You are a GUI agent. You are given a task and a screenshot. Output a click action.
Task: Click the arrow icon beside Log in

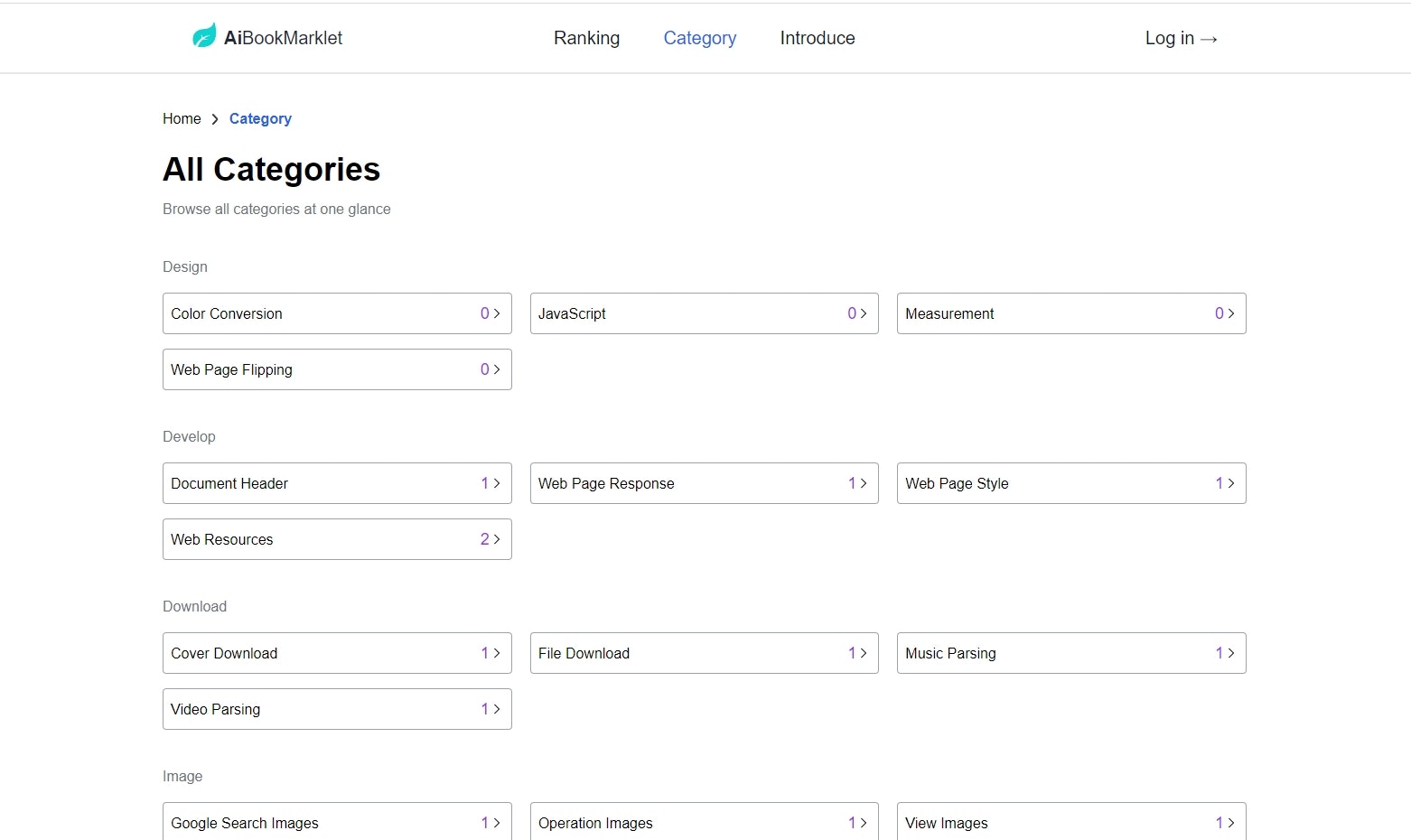[x=1209, y=40]
